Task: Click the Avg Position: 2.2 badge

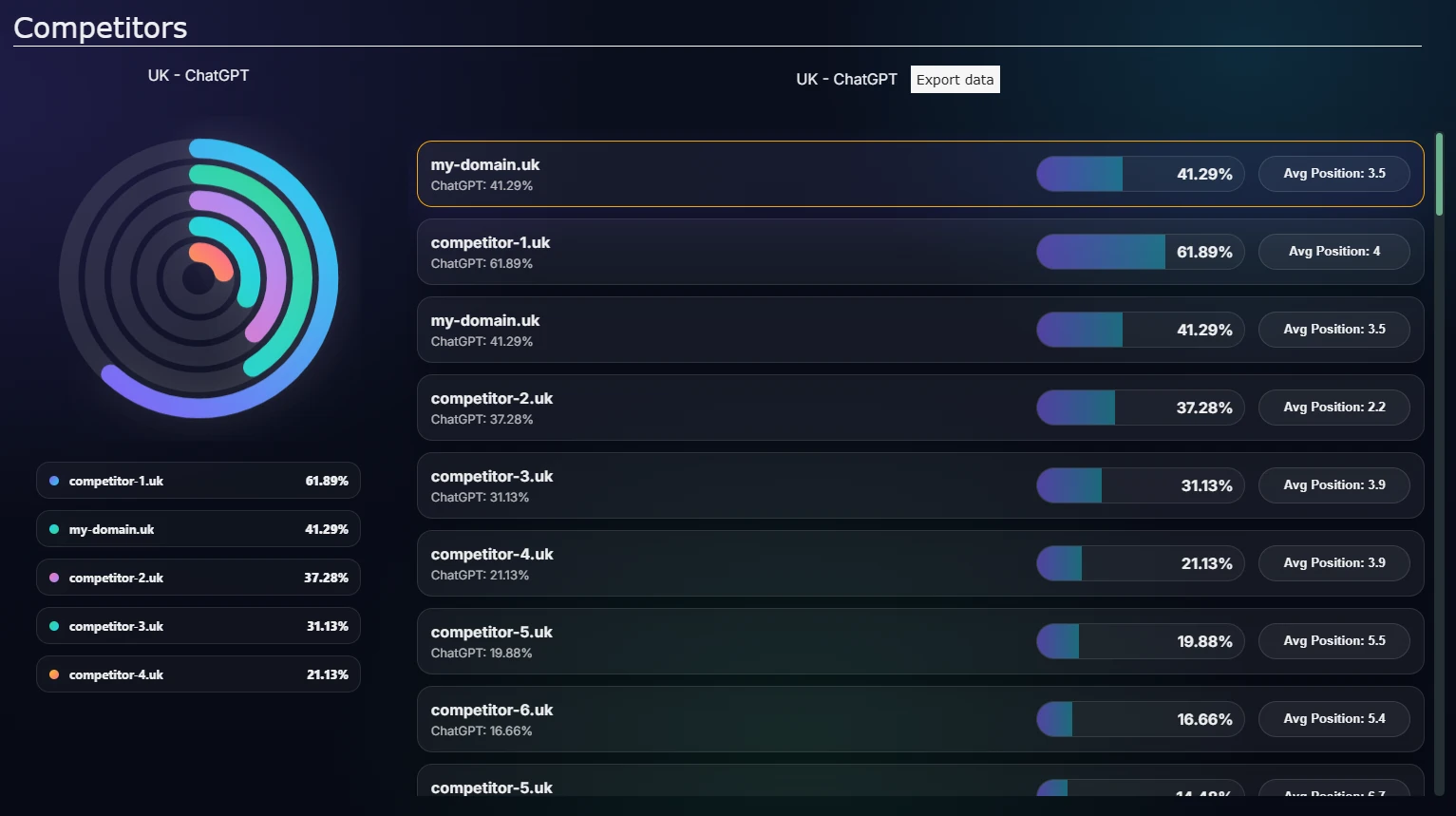Action: point(1333,408)
